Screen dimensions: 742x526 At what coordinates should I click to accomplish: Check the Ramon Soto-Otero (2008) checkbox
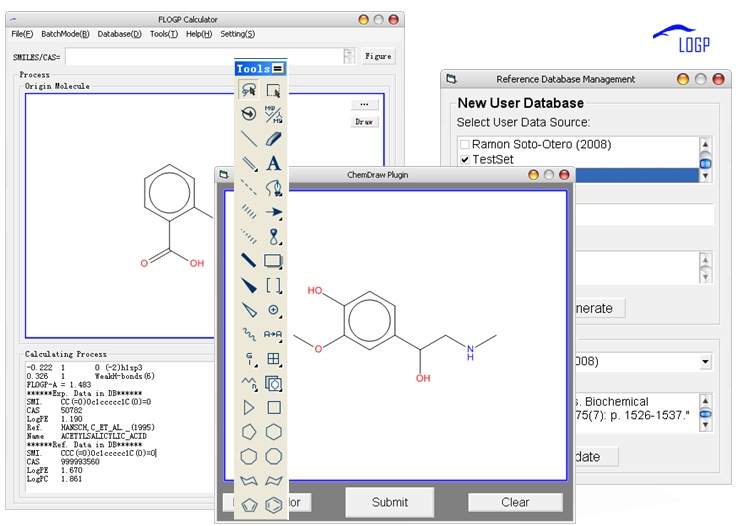465,144
